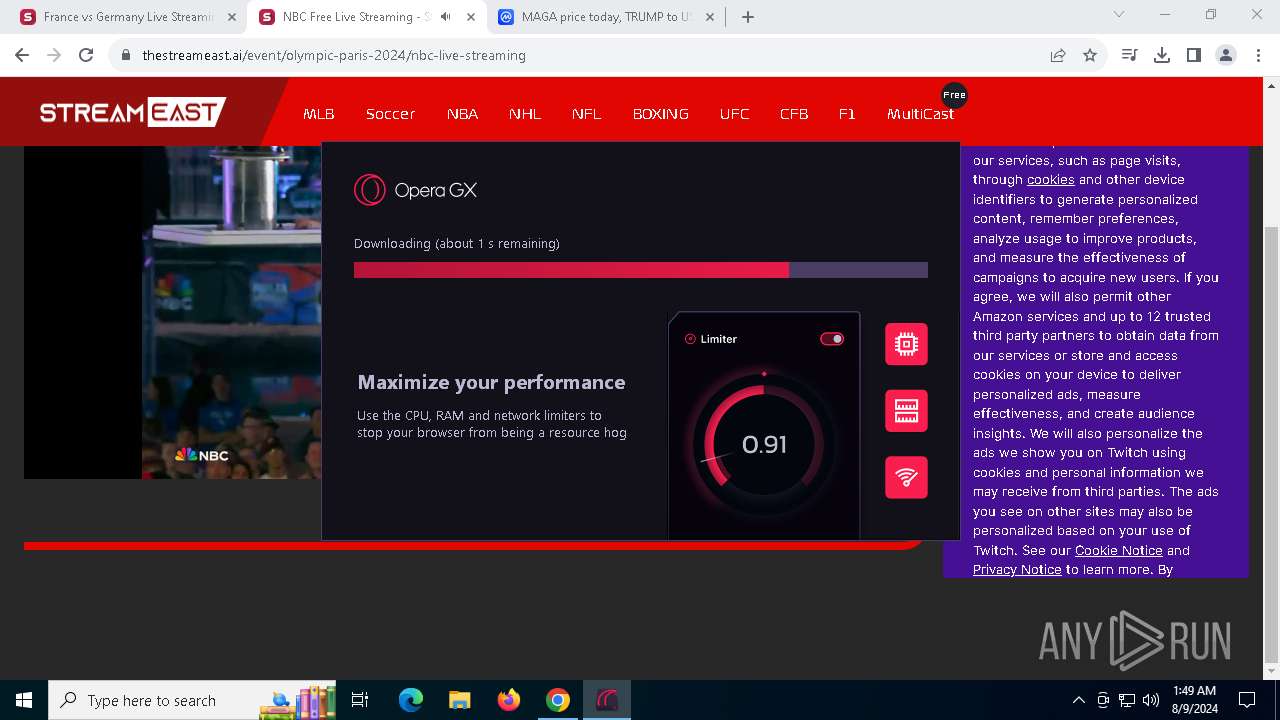Select Opera GX installer taskbar icon
The height and width of the screenshot is (720, 1280).
(x=607, y=700)
